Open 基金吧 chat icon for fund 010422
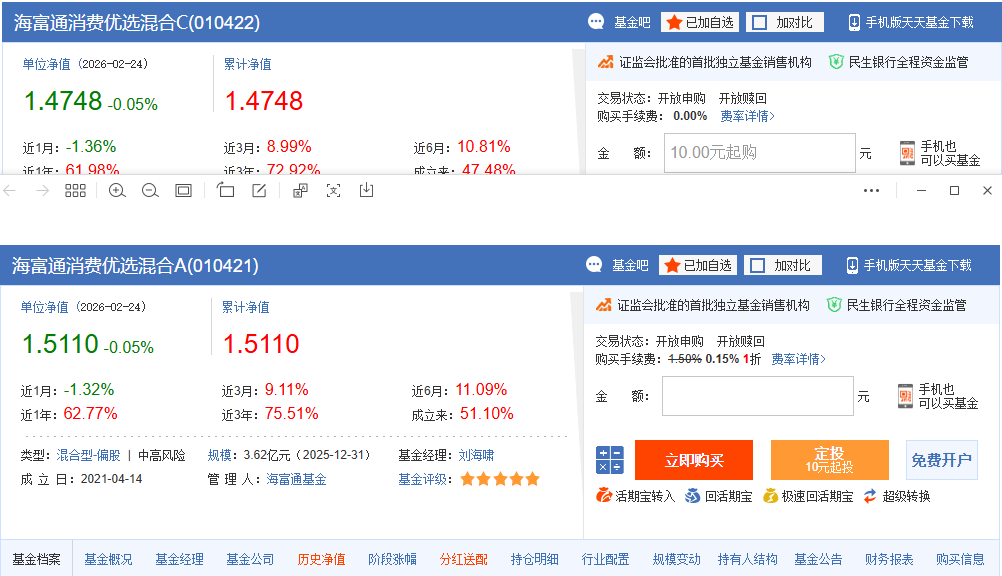The height and width of the screenshot is (576, 1002). 596,22
